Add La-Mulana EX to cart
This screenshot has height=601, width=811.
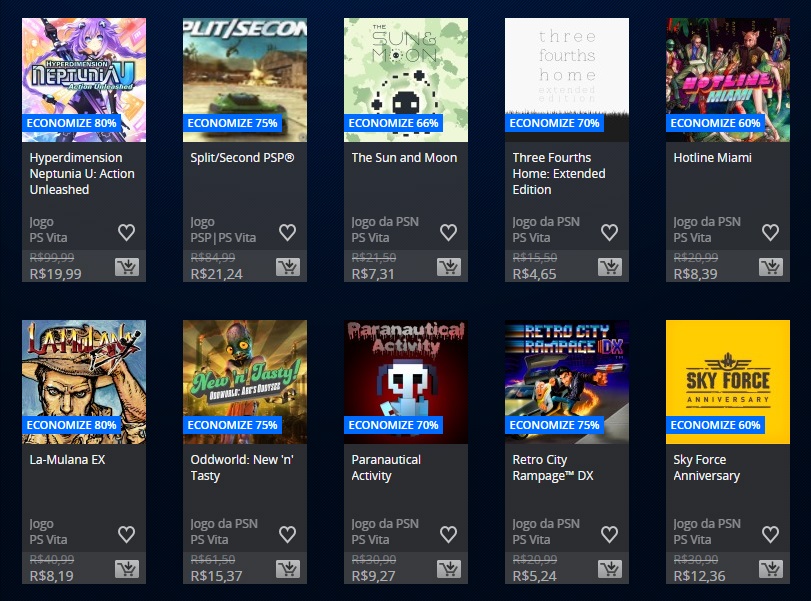click(127, 569)
